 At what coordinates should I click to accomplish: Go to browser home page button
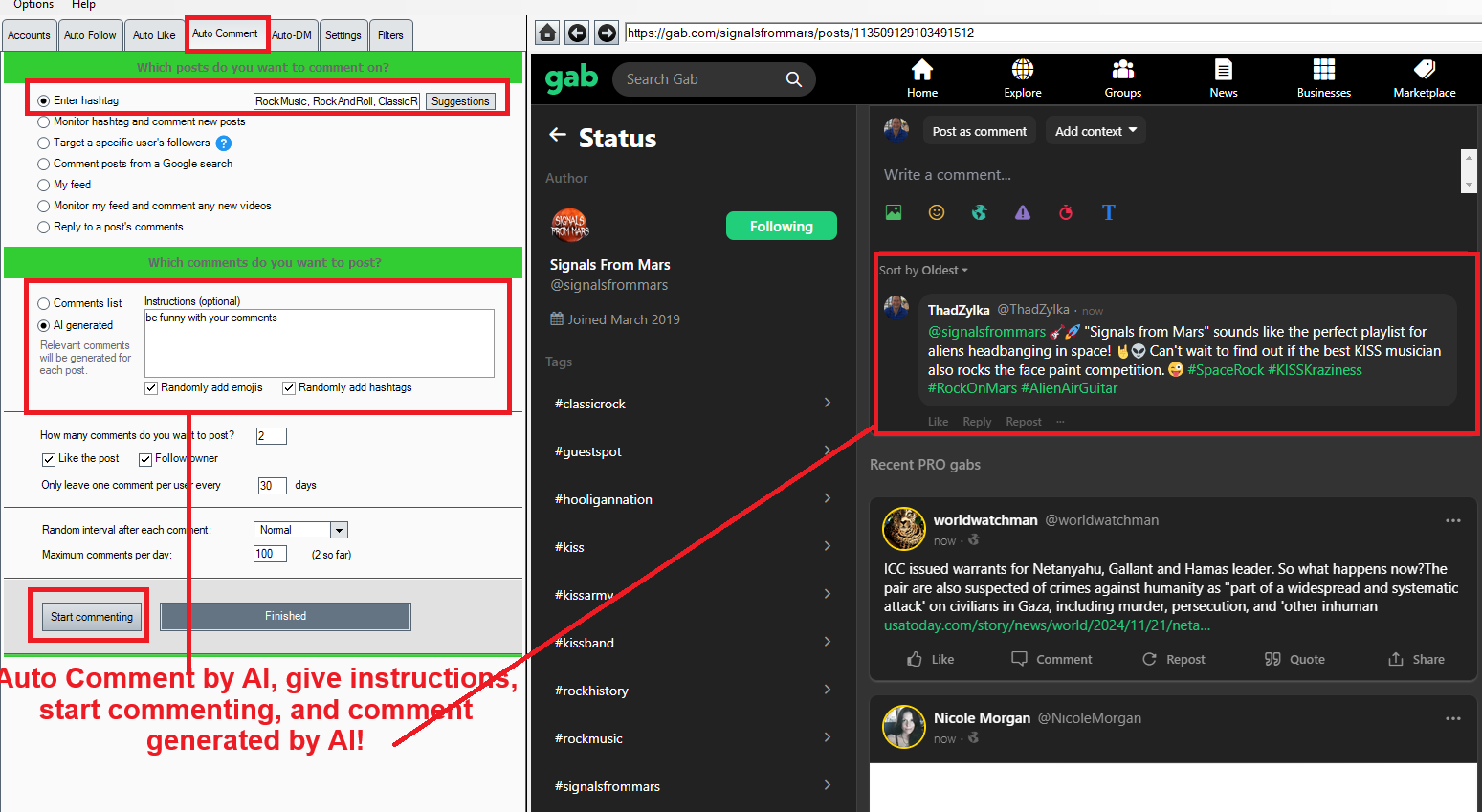[x=547, y=33]
